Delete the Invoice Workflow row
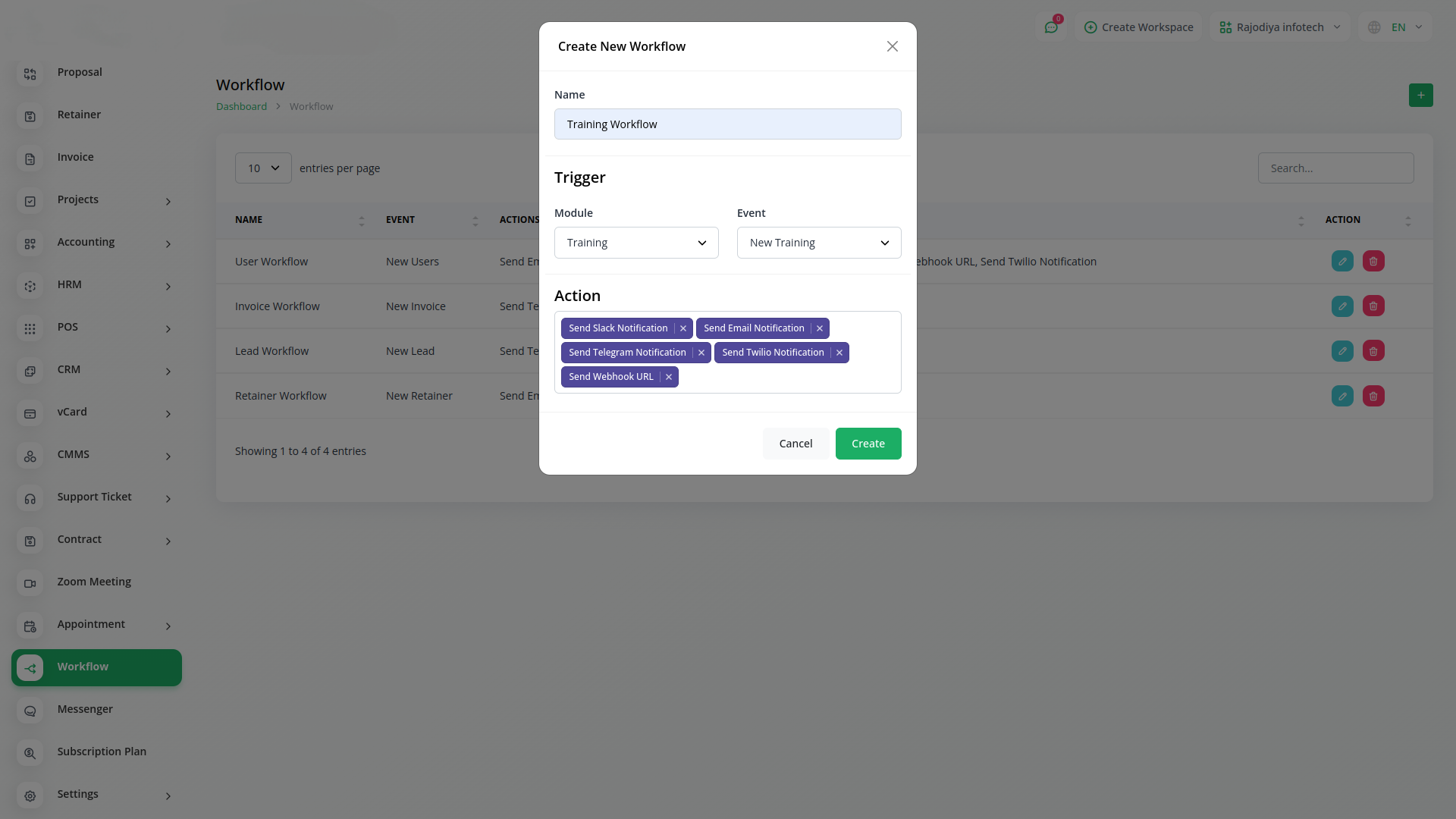This screenshot has height=819, width=1456. tap(1373, 306)
